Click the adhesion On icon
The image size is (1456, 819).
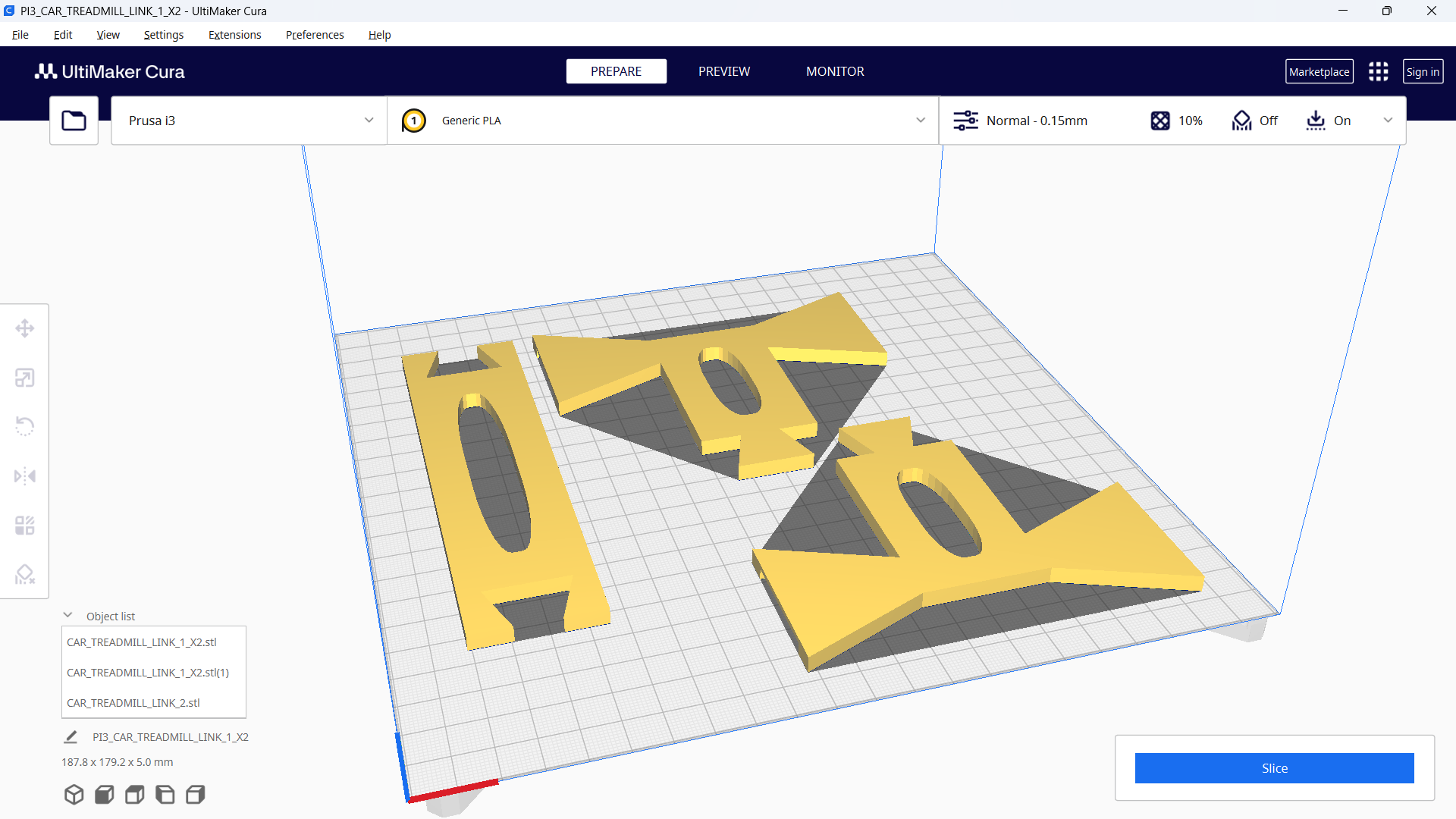tap(1316, 121)
